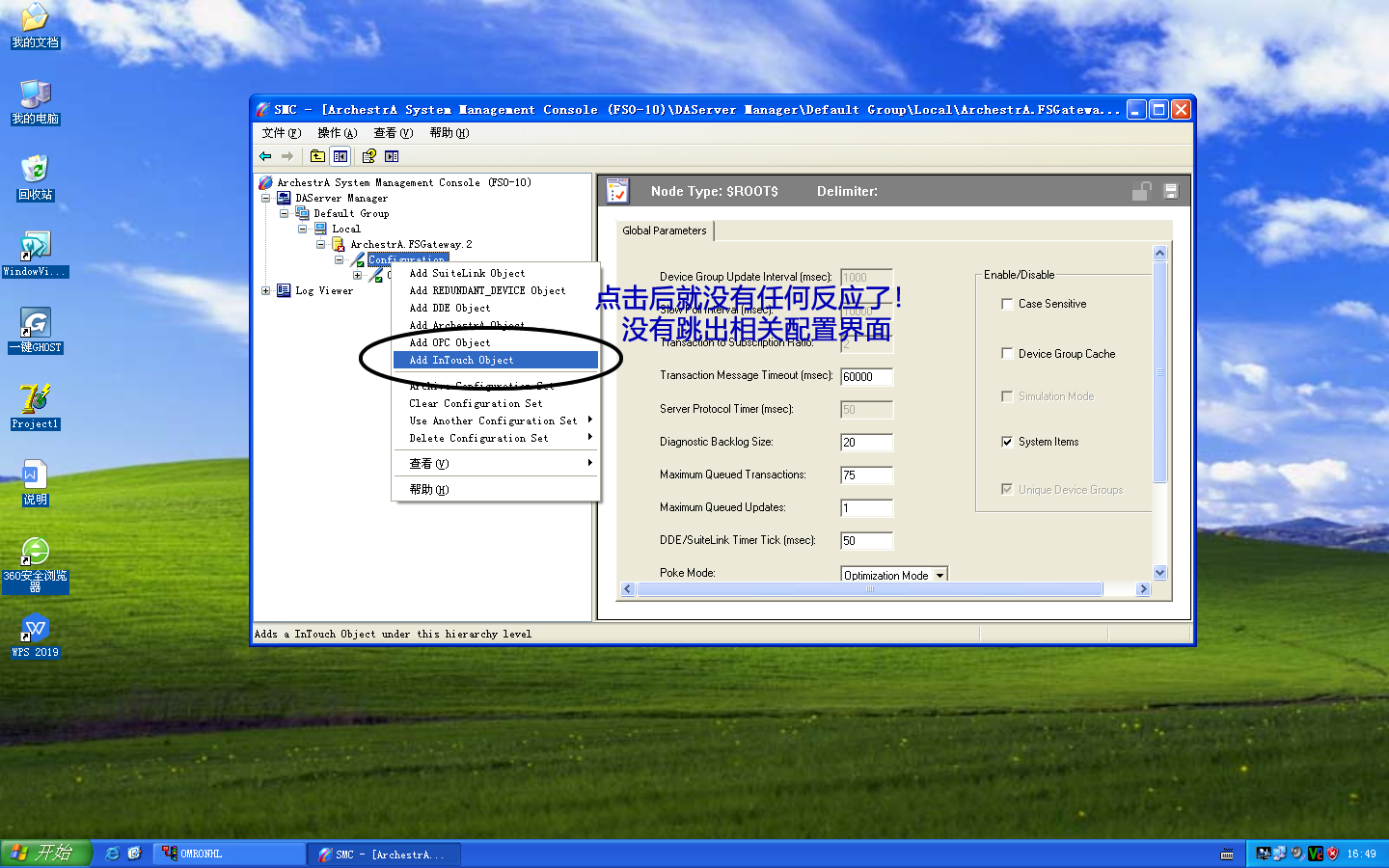The image size is (1389, 868).
Task: Click the 开始 Start button
Action: tap(46, 854)
